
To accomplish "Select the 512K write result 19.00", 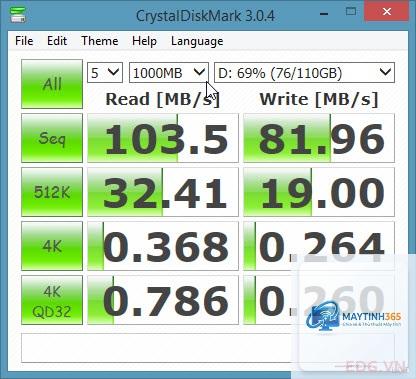I will coord(319,192).
